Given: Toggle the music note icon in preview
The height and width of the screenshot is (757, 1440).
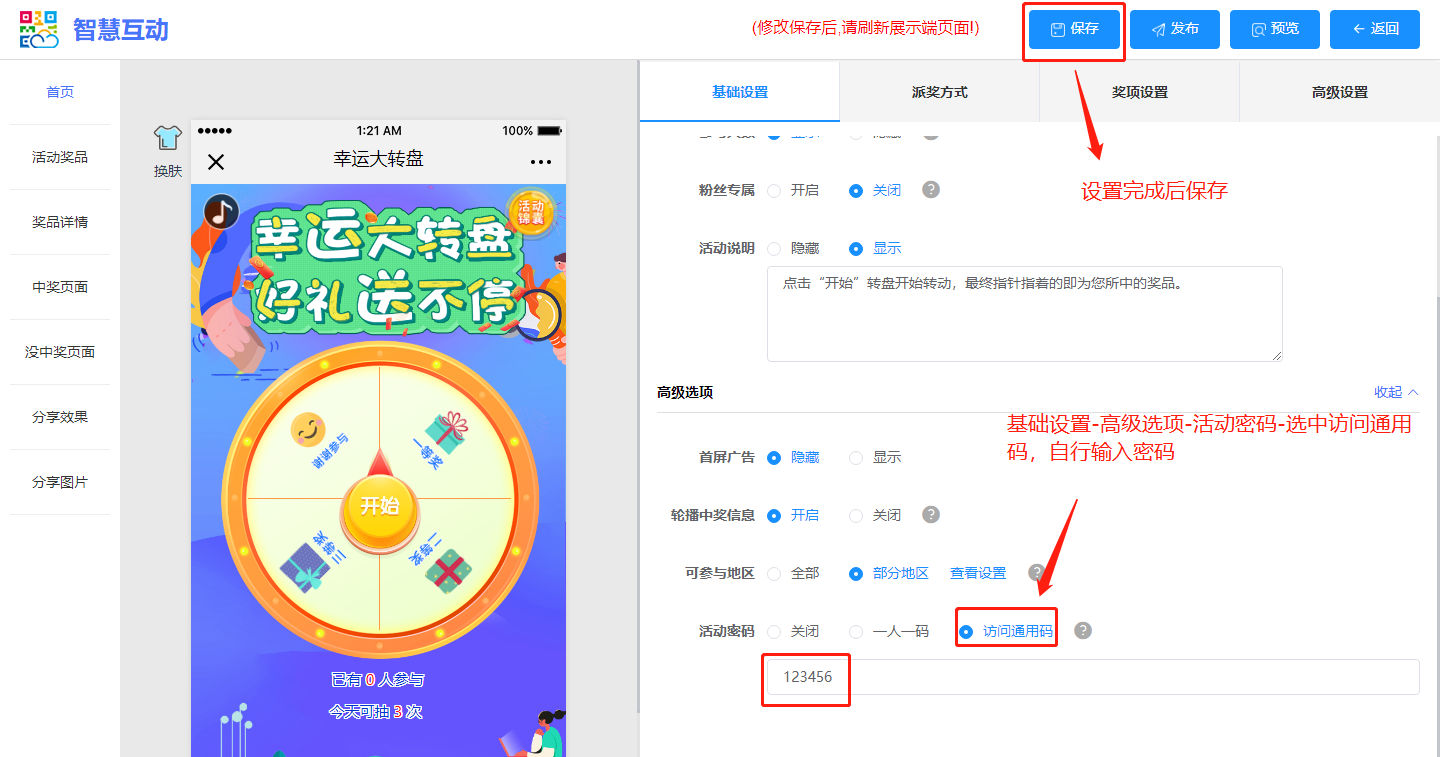Looking at the screenshot, I should click(221, 211).
